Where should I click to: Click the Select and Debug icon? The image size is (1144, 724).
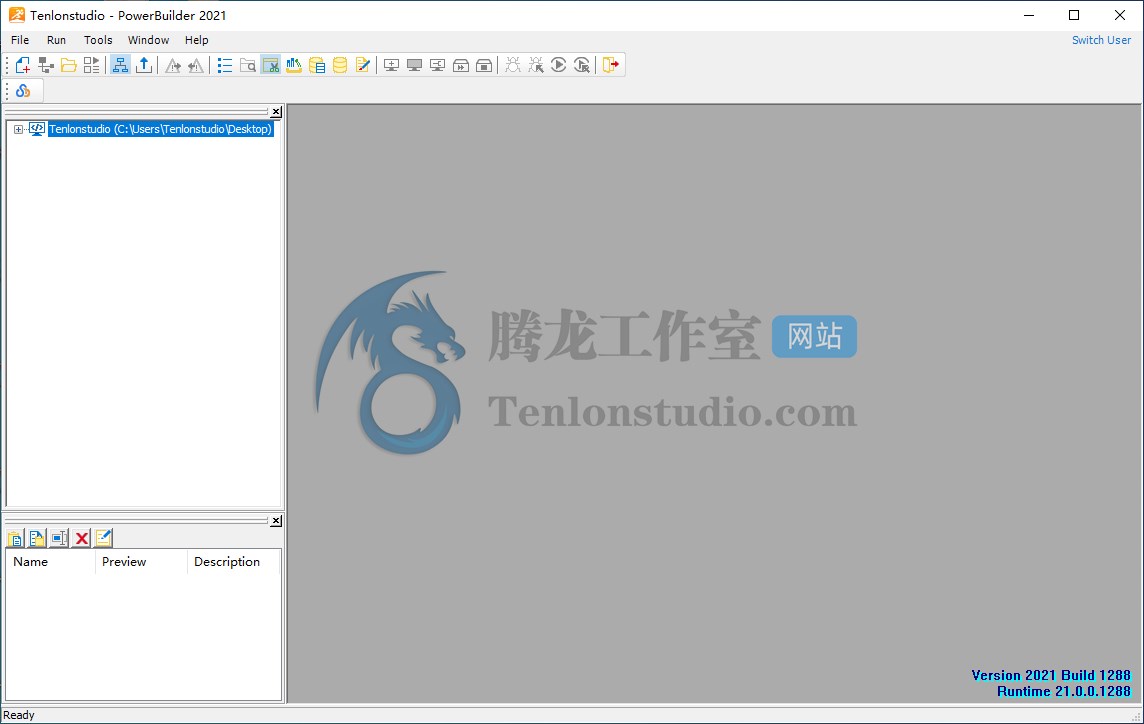pyautogui.click(x=536, y=66)
